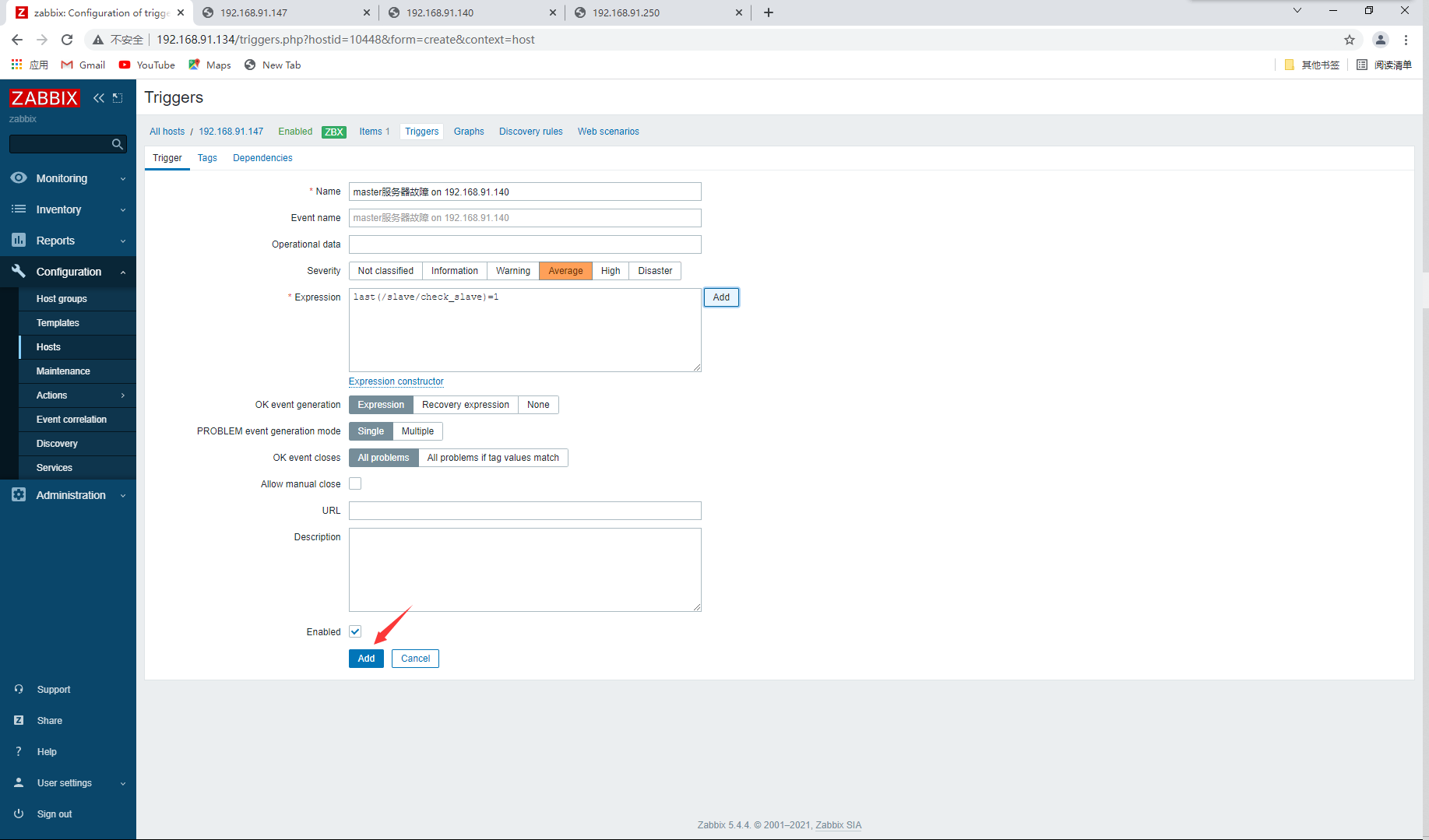Set severity to Disaster
The image size is (1429, 840).
tap(655, 271)
